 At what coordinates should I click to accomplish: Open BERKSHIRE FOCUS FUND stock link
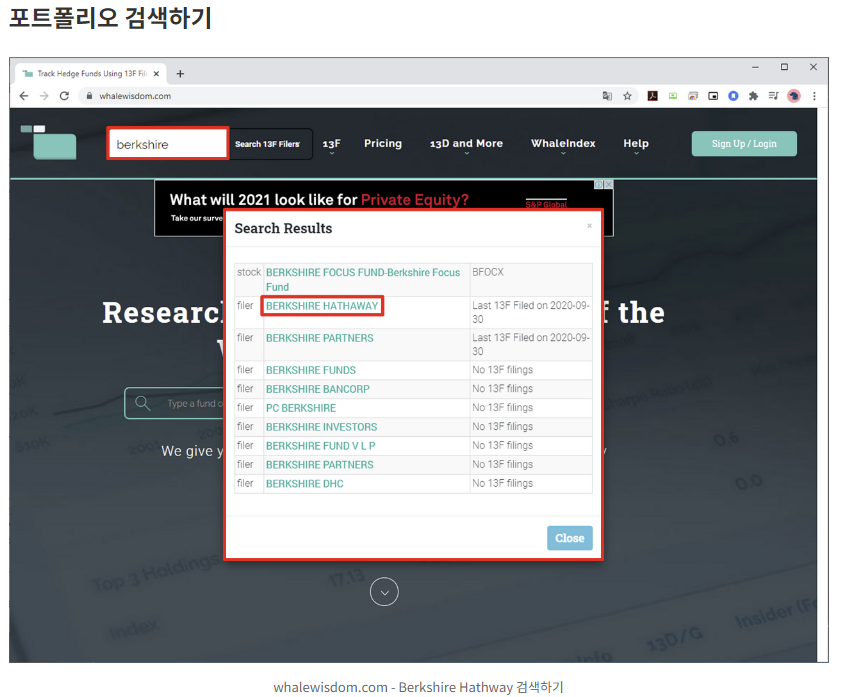click(x=363, y=280)
